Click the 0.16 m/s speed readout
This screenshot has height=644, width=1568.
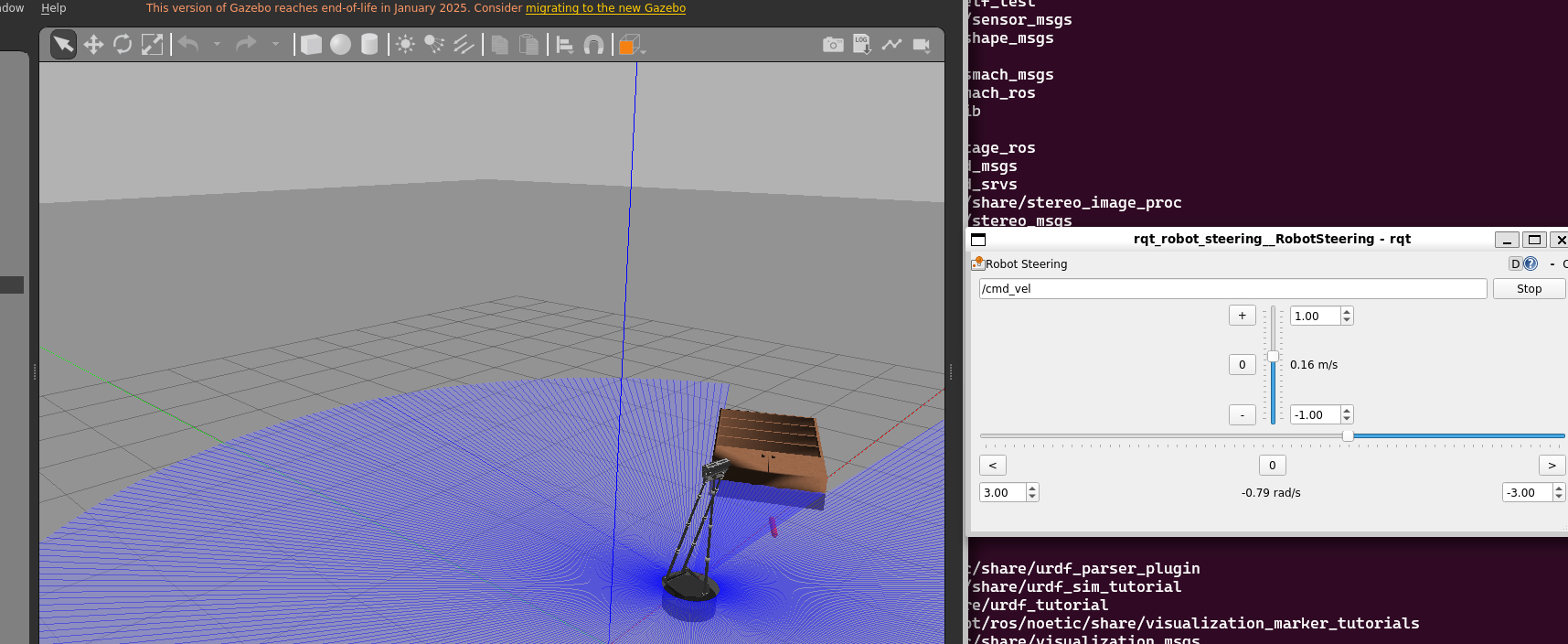click(1314, 364)
